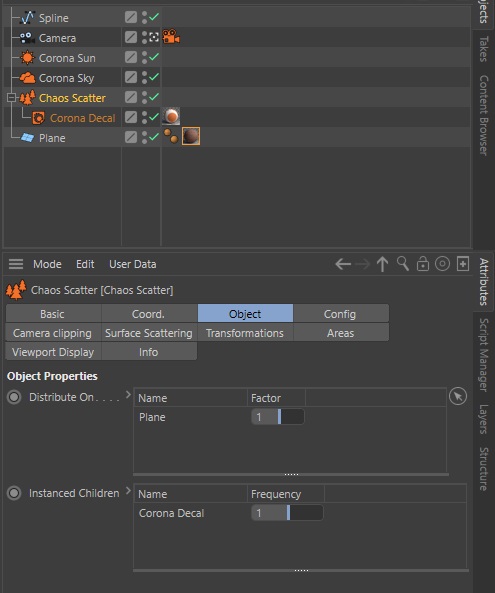The image size is (495, 593).
Task: Expand the Instanced Children chevron arrow
Action: coord(128,491)
